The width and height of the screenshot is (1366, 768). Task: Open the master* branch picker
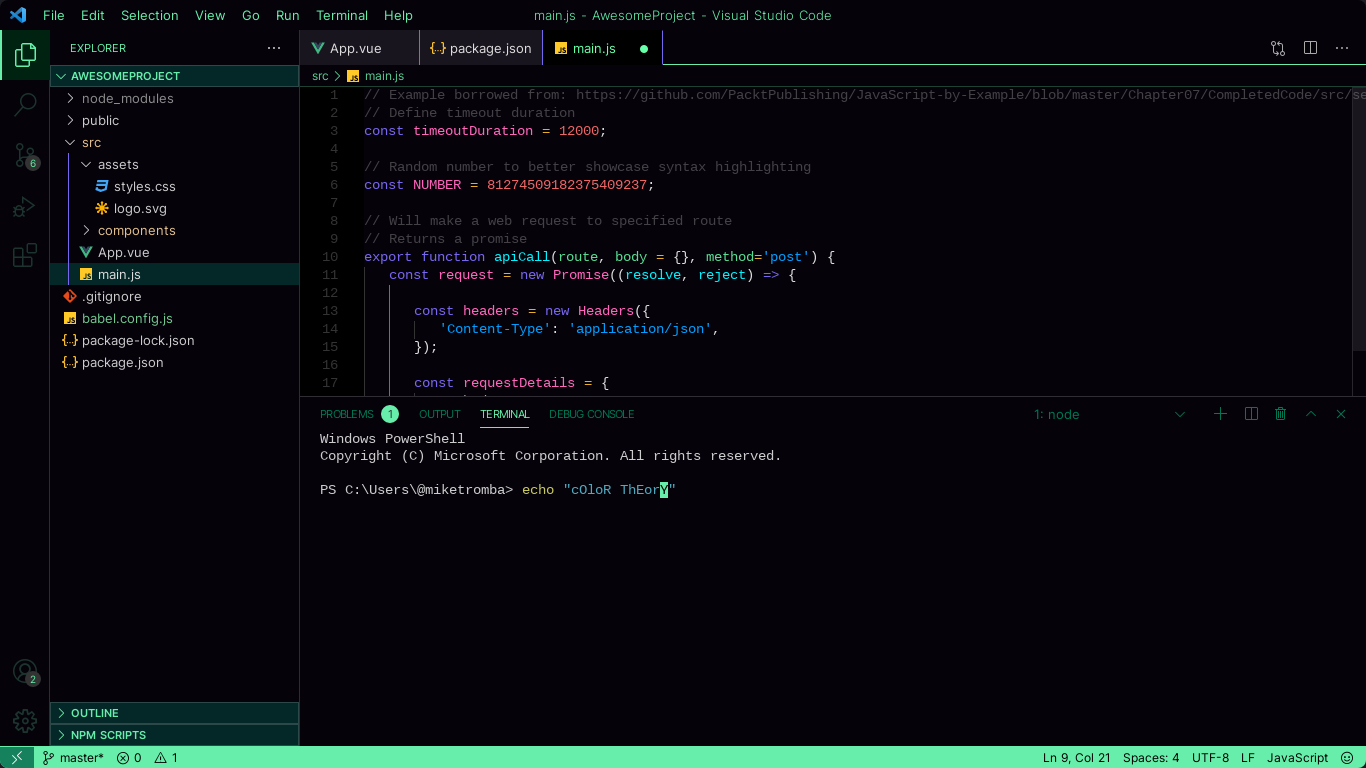(x=73, y=757)
